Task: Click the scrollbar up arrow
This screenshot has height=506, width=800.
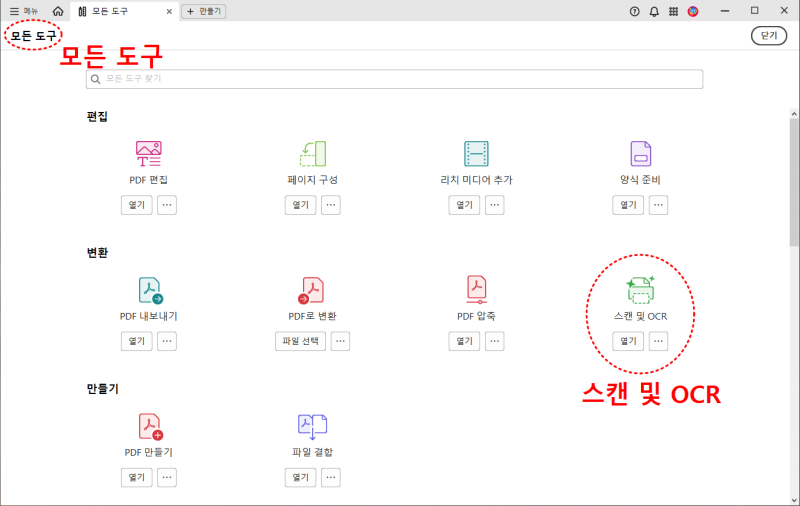Action: pos(794,114)
